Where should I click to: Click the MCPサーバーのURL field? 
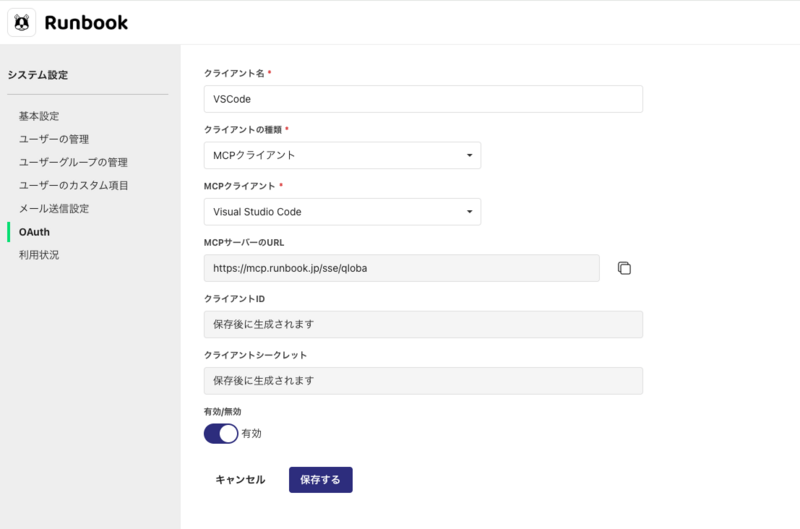tap(401, 268)
